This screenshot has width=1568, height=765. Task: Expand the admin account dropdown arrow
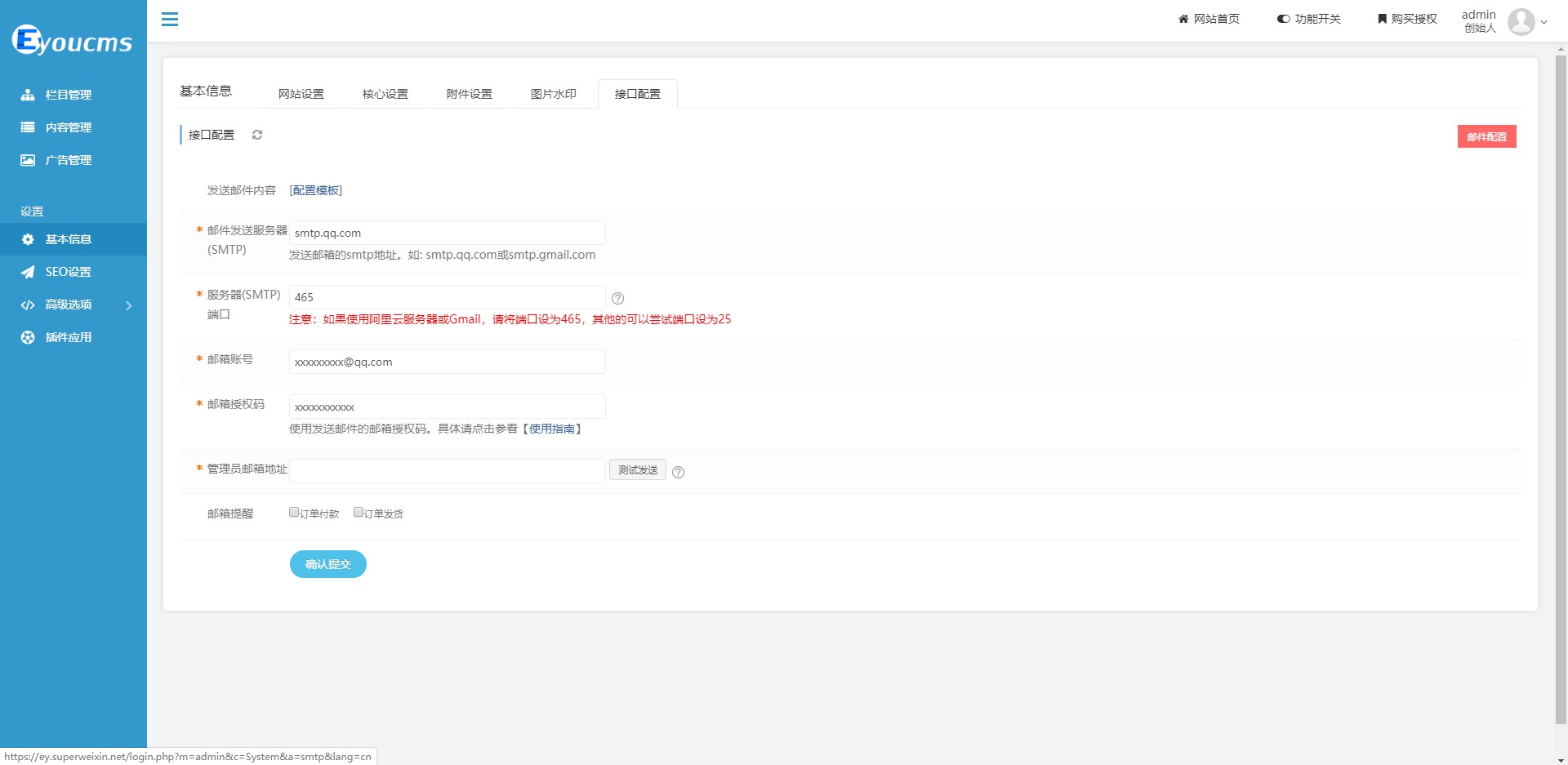[x=1543, y=22]
